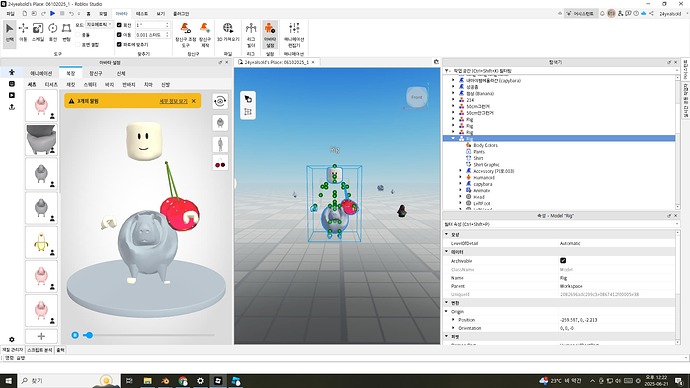Expand the Position property row
Viewport: 690px width, 388px height.
453,320
